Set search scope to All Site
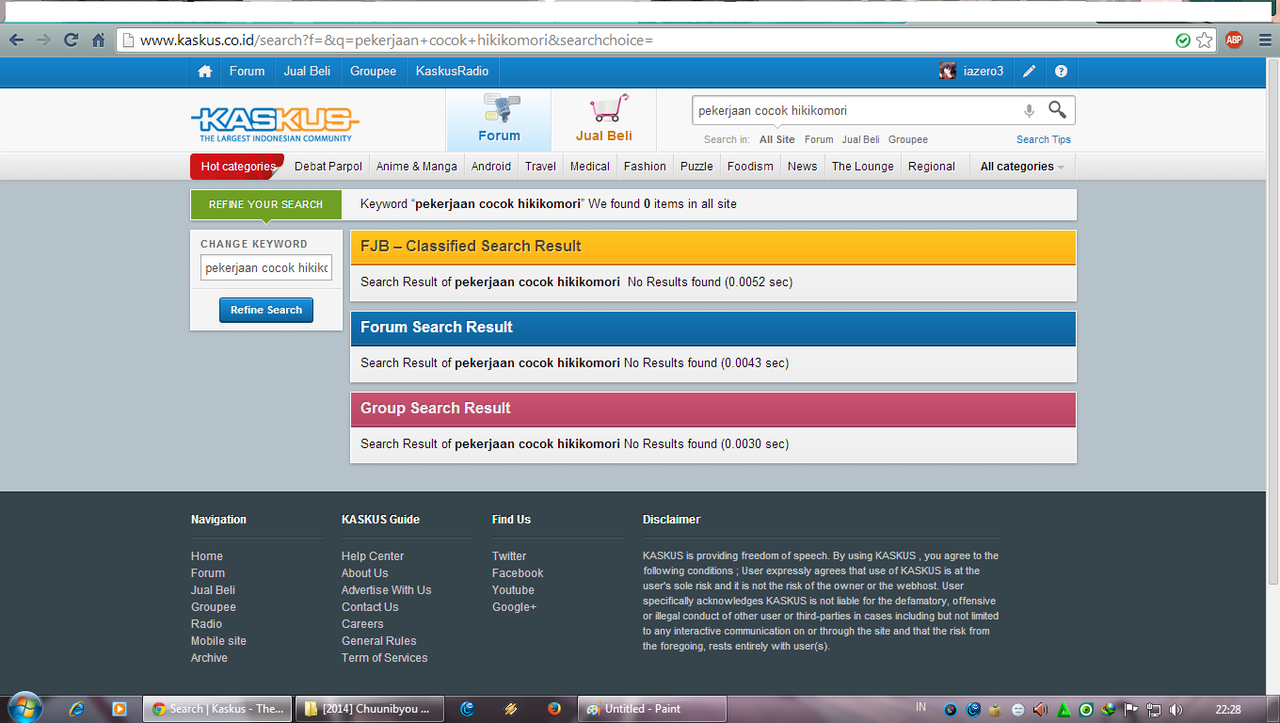Screen dimensions: 1280x723 coord(777,140)
